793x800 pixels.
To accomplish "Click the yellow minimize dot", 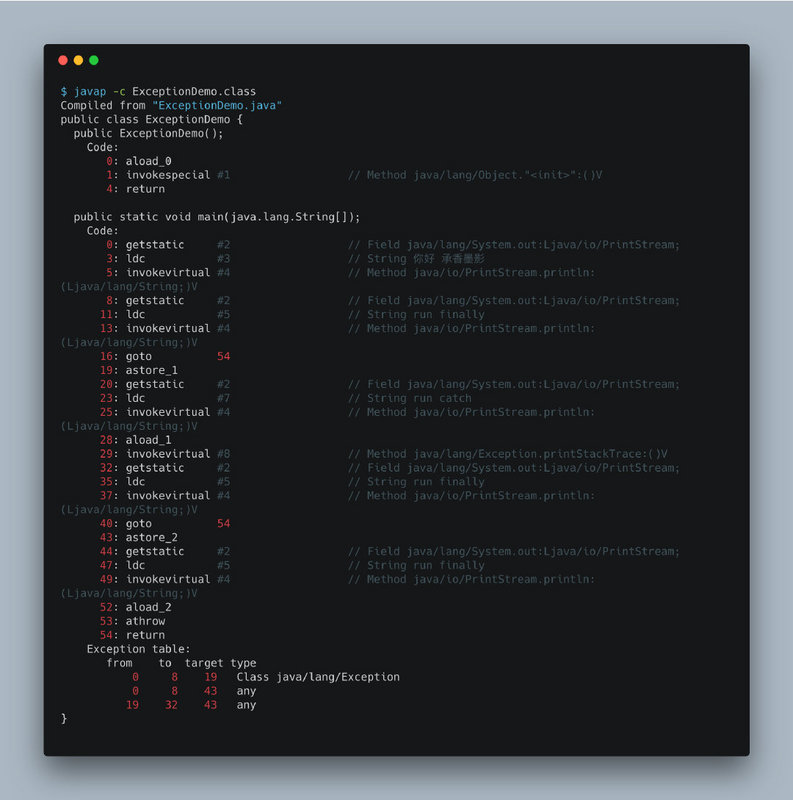I will (79, 60).
